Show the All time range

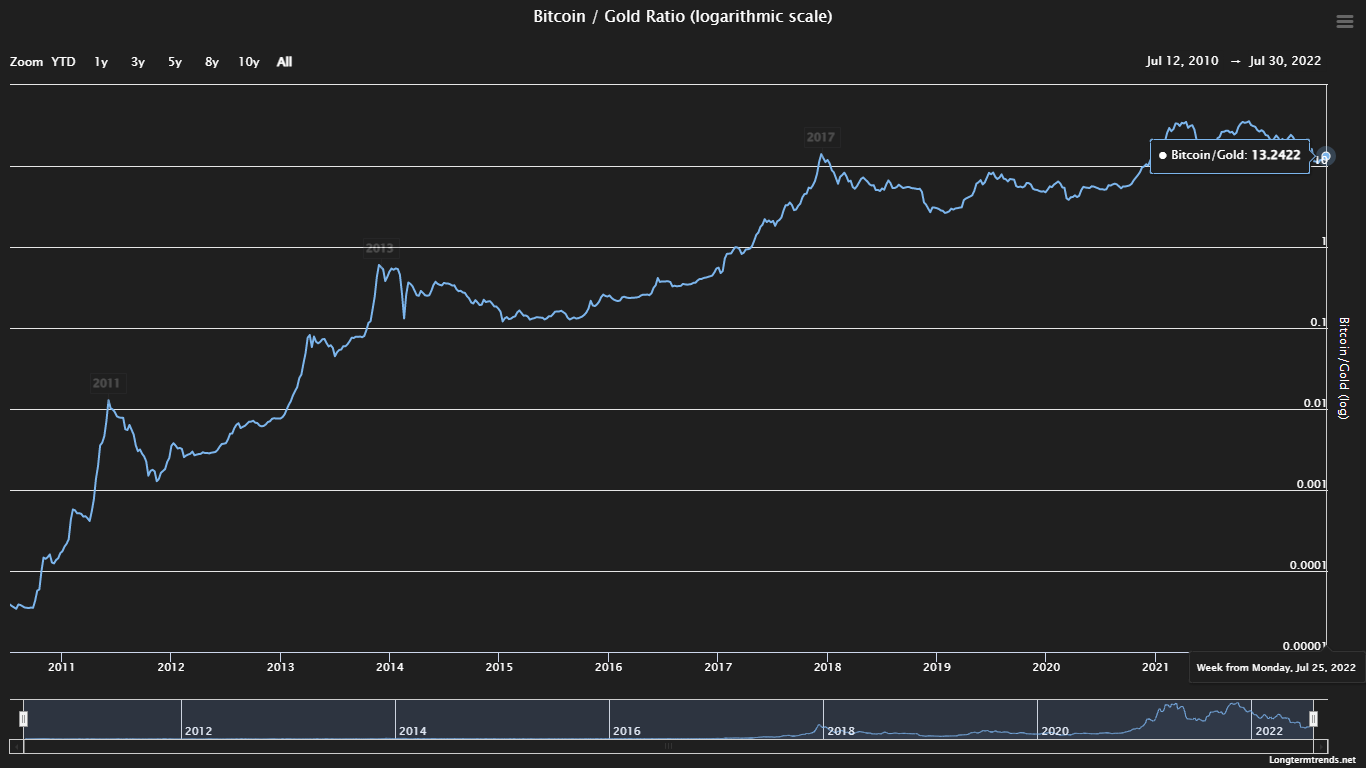coord(285,62)
